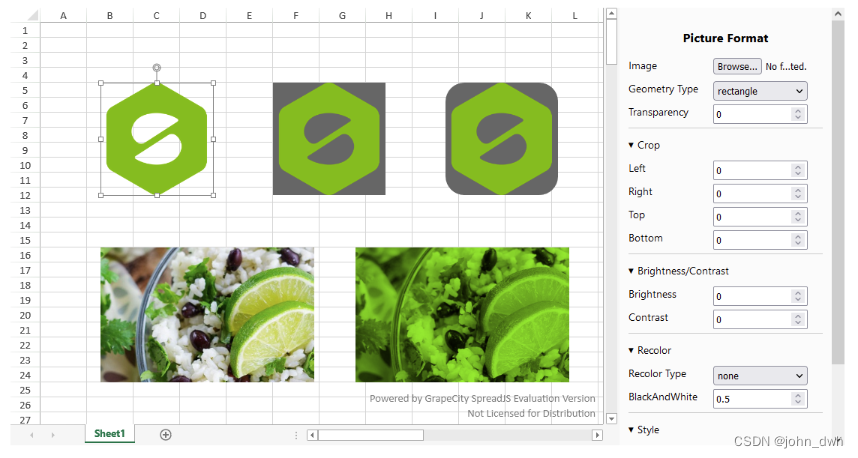Click the spreadsheet horizontal scrollbar thumb
Viewport: 858px width, 458px height.
click(x=371, y=435)
